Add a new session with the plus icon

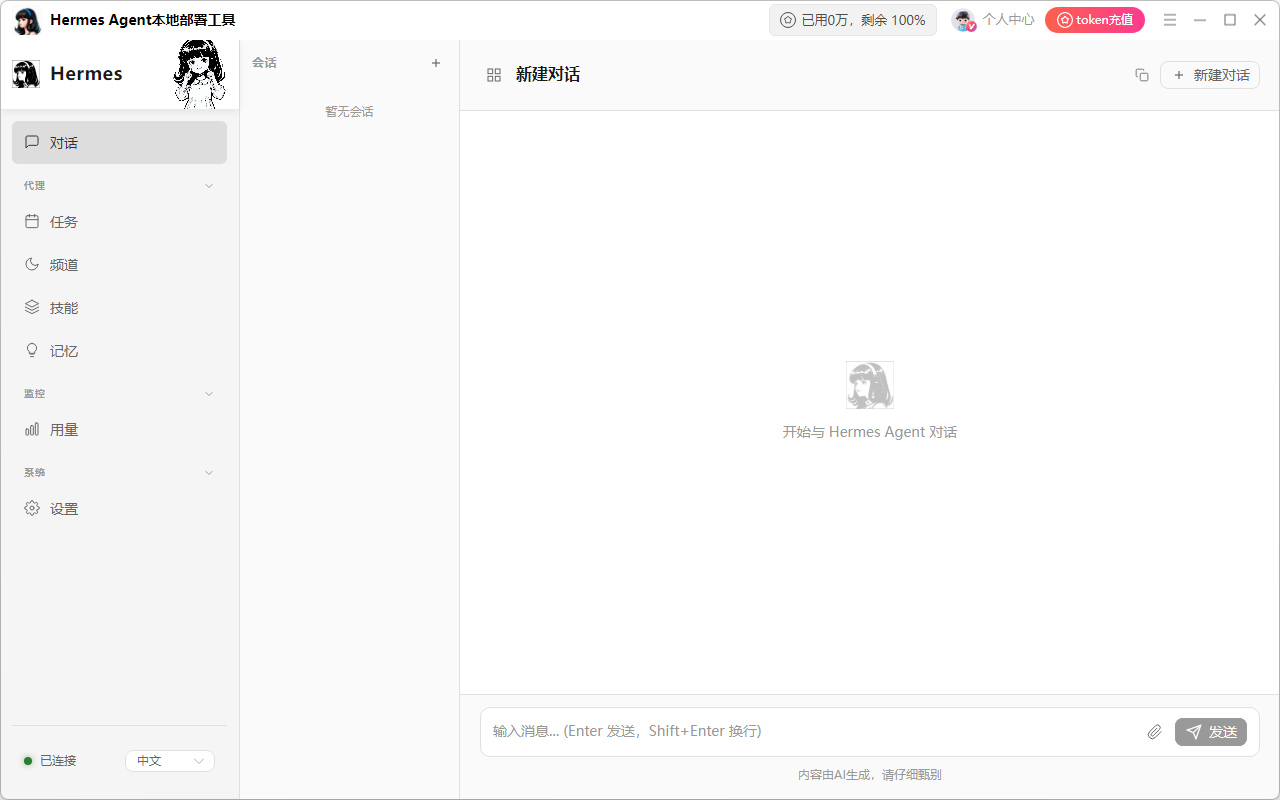[436, 63]
